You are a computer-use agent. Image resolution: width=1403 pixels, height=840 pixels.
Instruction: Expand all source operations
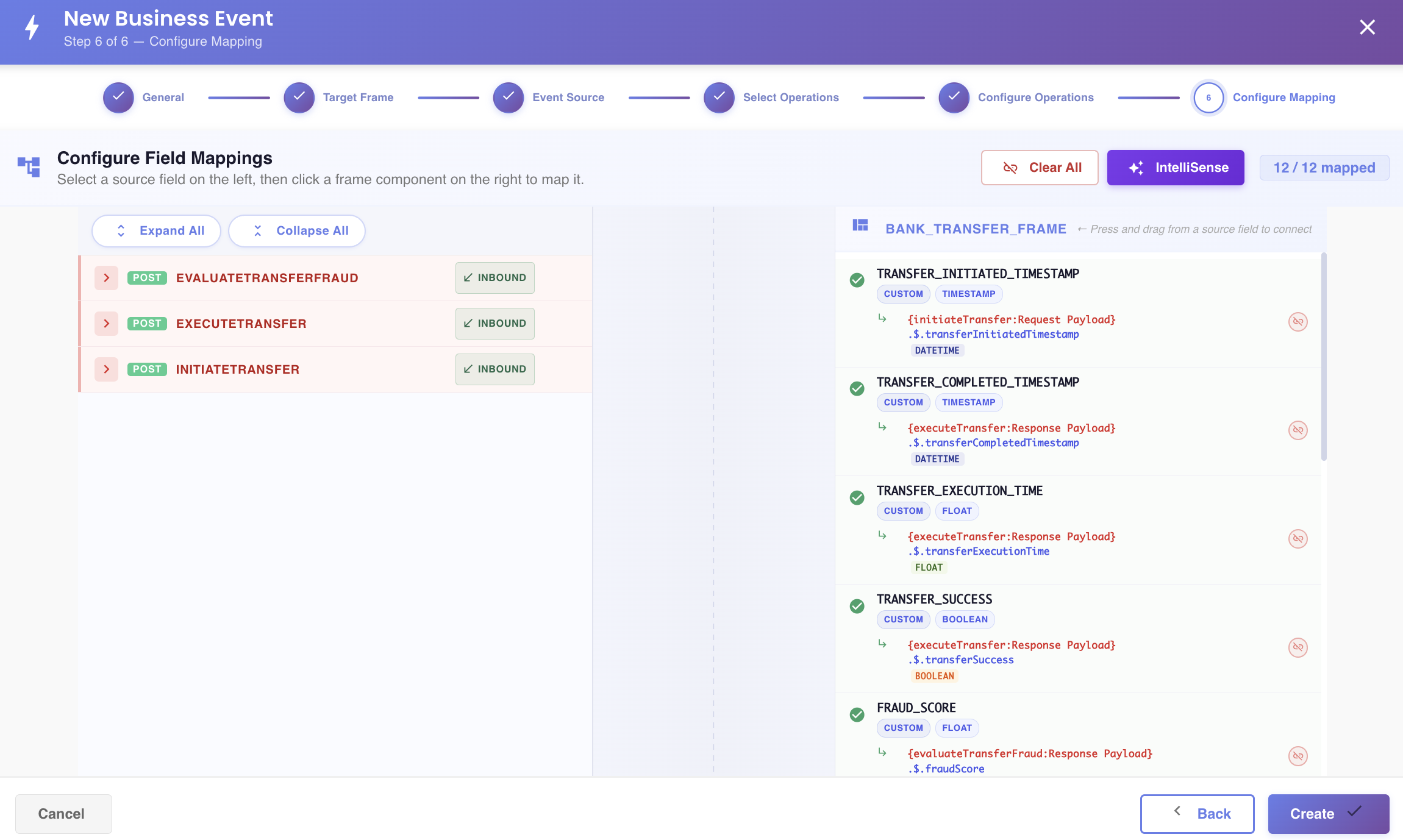pos(156,231)
